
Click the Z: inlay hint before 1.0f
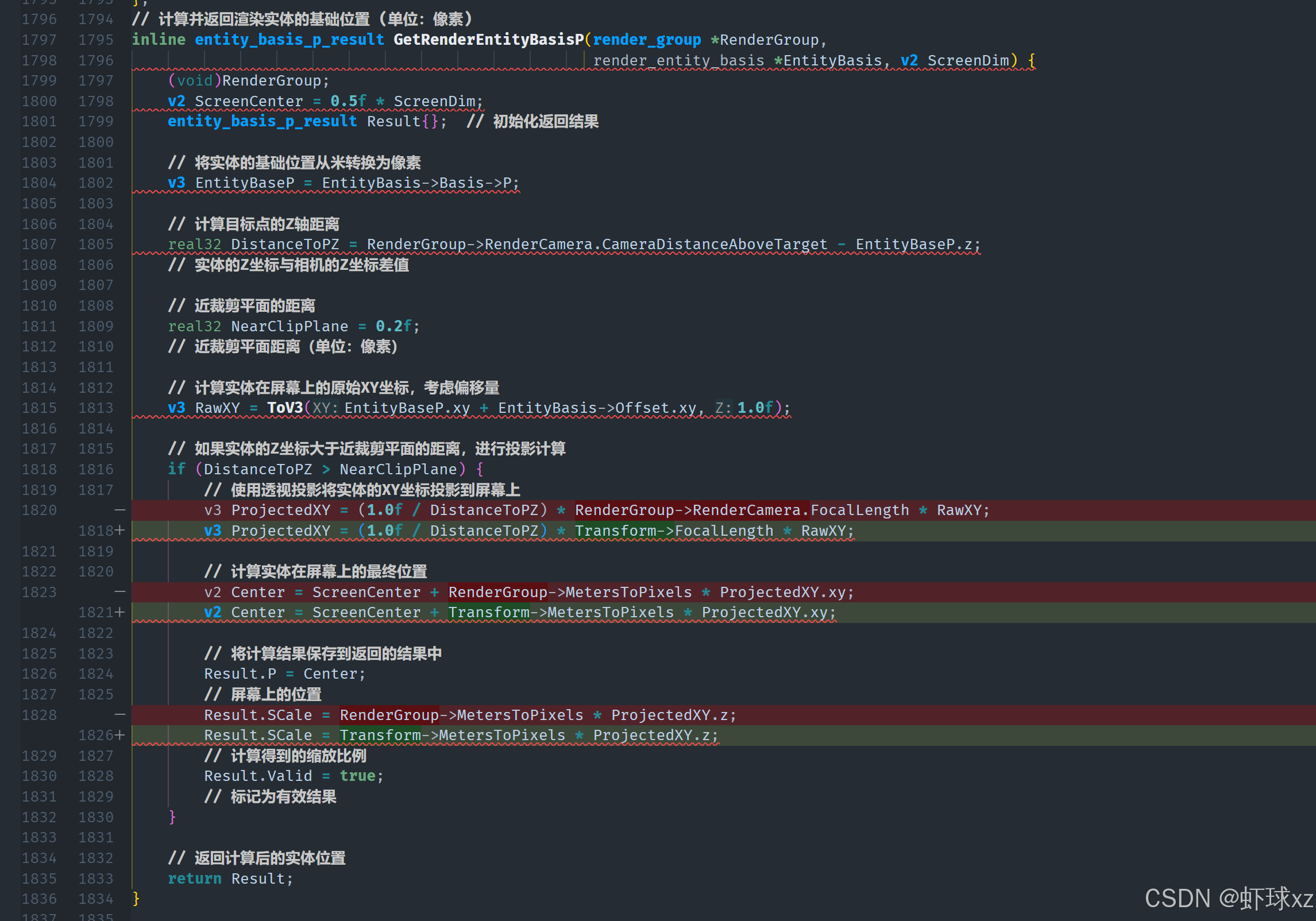(x=723, y=408)
